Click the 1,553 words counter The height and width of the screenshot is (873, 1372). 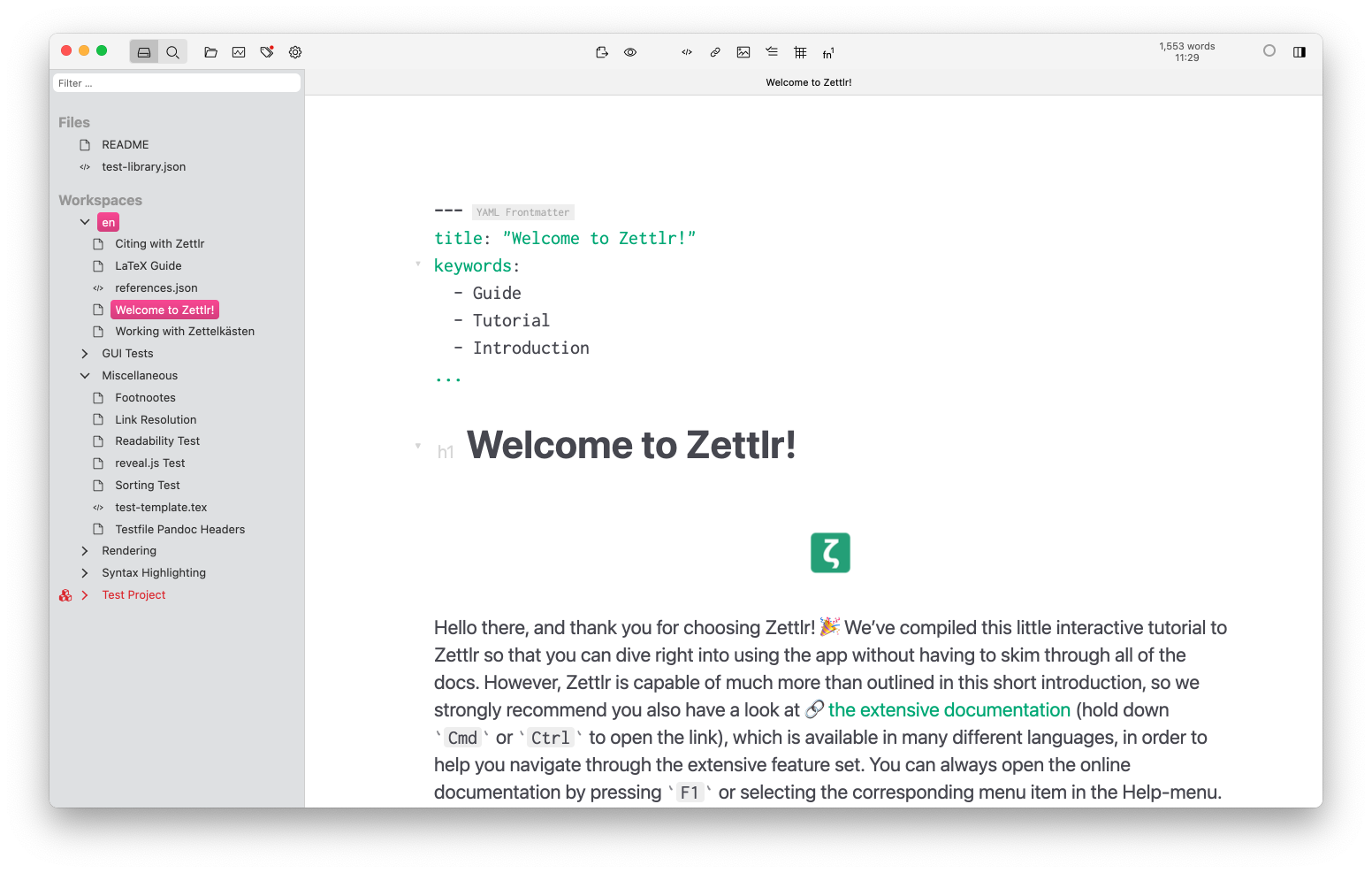click(1186, 47)
